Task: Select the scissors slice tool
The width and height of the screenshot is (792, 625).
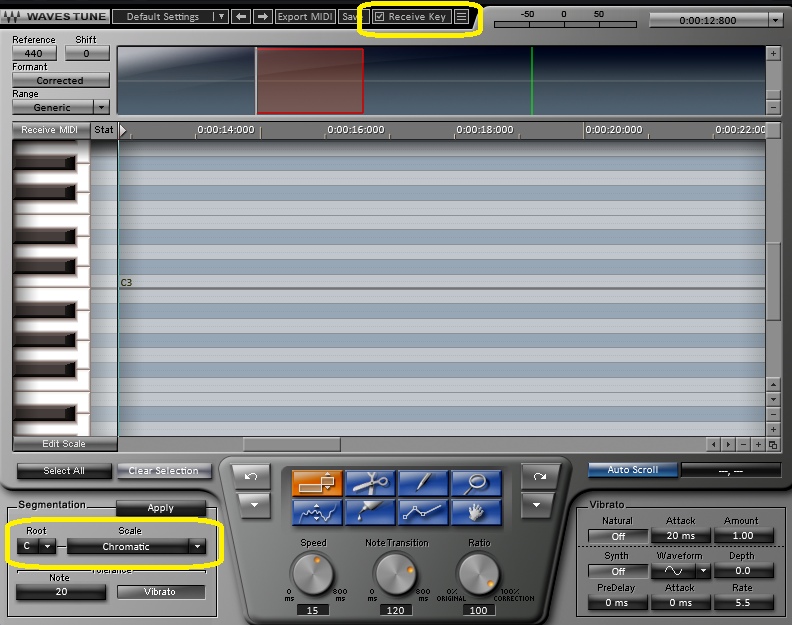Action: coord(369,483)
